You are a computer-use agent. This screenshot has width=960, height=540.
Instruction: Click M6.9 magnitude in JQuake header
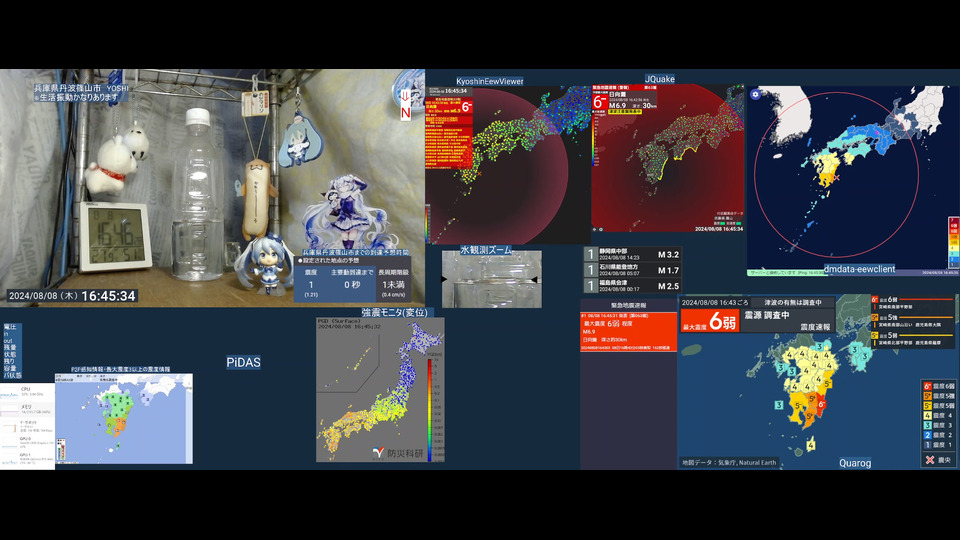tap(618, 105)
